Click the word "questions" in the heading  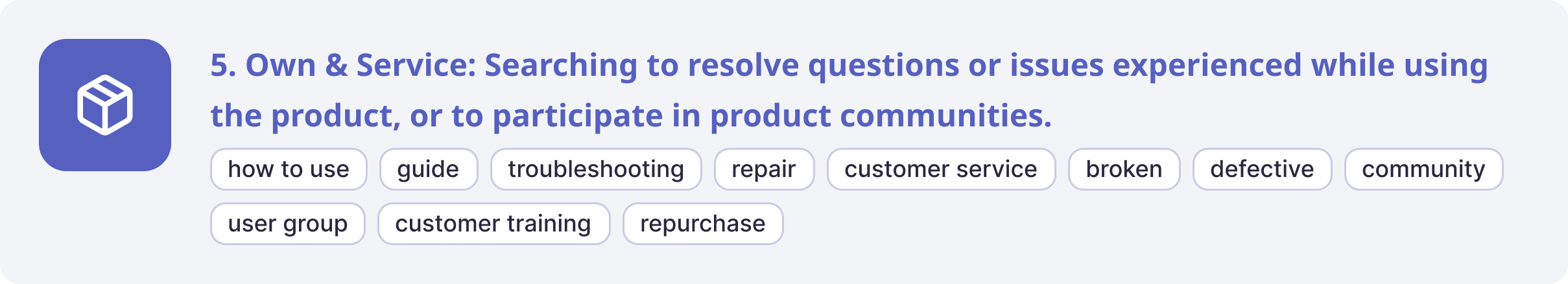point(883,65)
